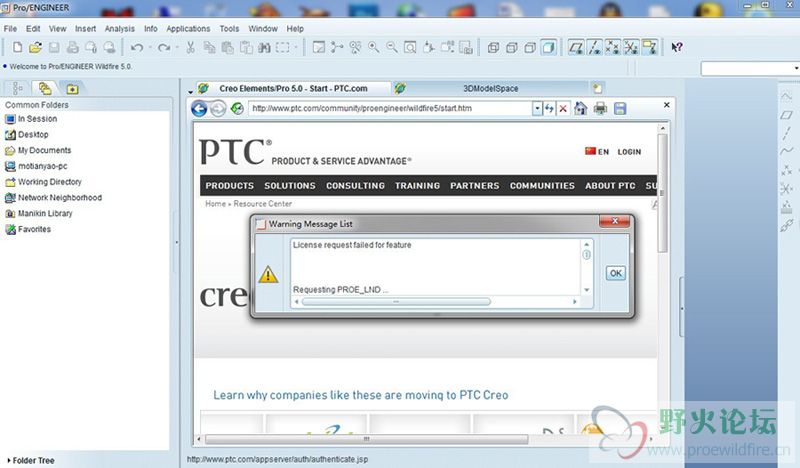
Task: Click the Refit zoom icon
Action: [x=410, y=47]
